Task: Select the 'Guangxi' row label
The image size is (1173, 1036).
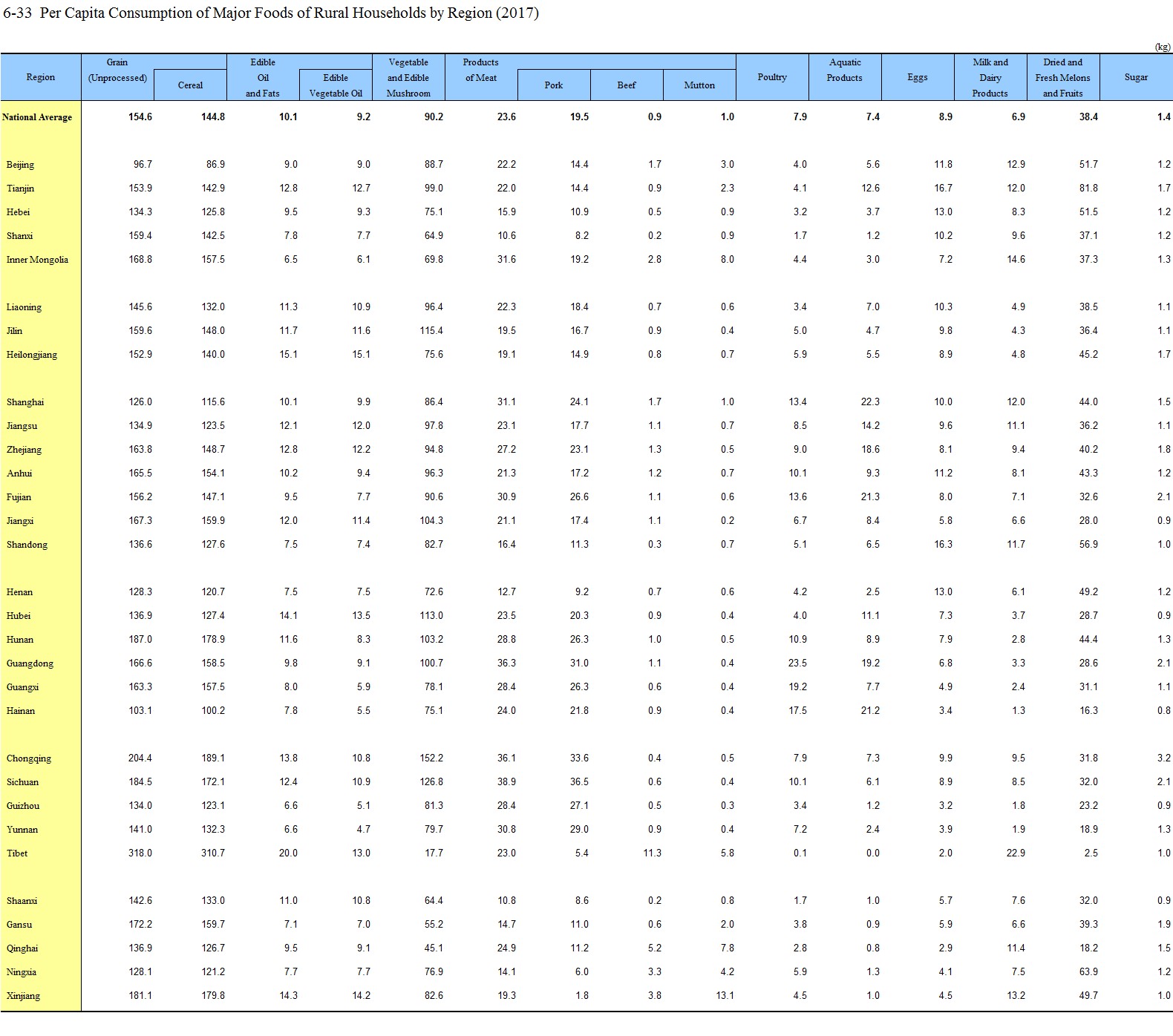Action: (22, 687)
